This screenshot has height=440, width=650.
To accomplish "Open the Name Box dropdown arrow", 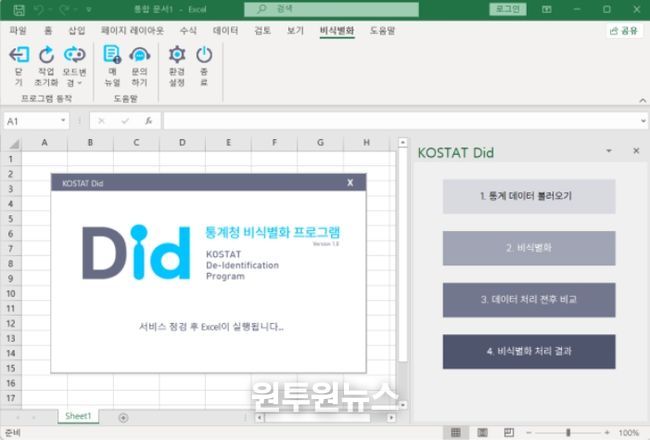I will click(x=63, y=121).
